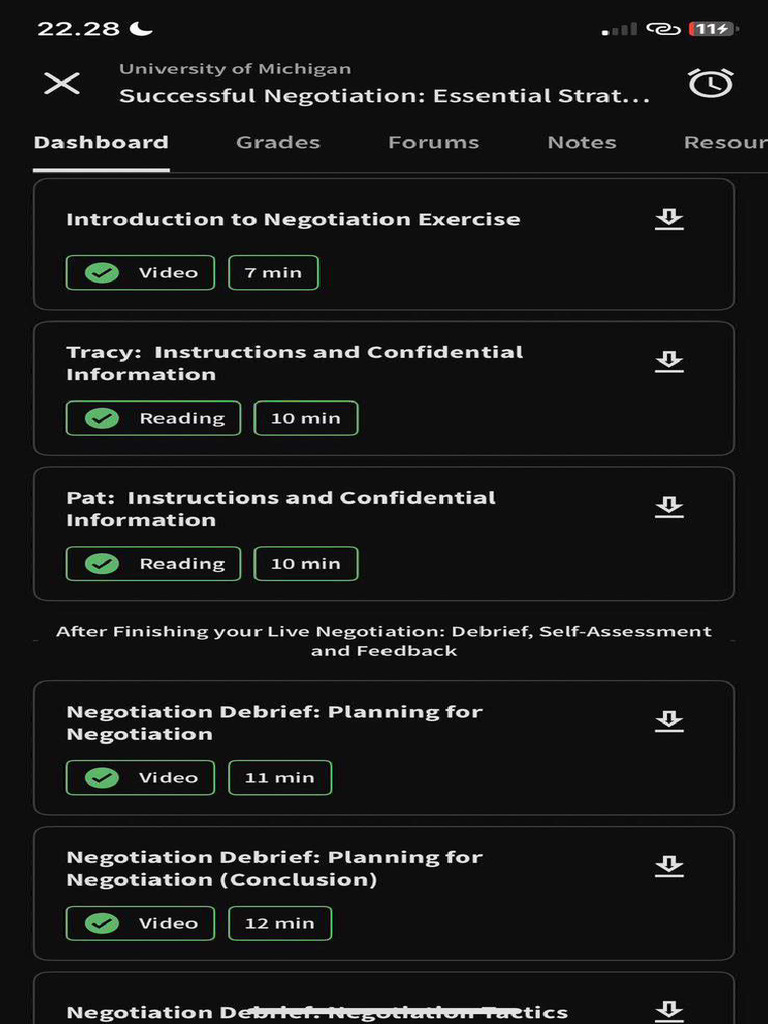Open the partially visible Resources tab

[x=725, y=142]
